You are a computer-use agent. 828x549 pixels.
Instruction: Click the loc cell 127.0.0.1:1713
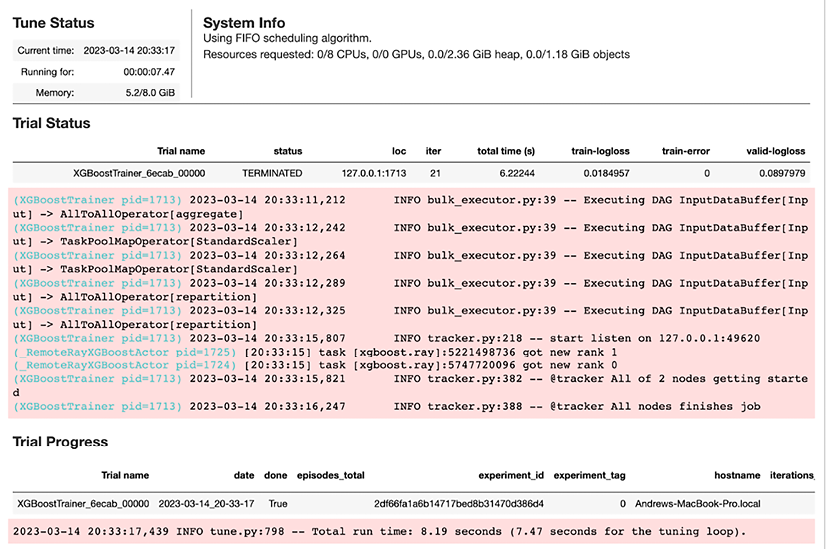tap(374, 173)
